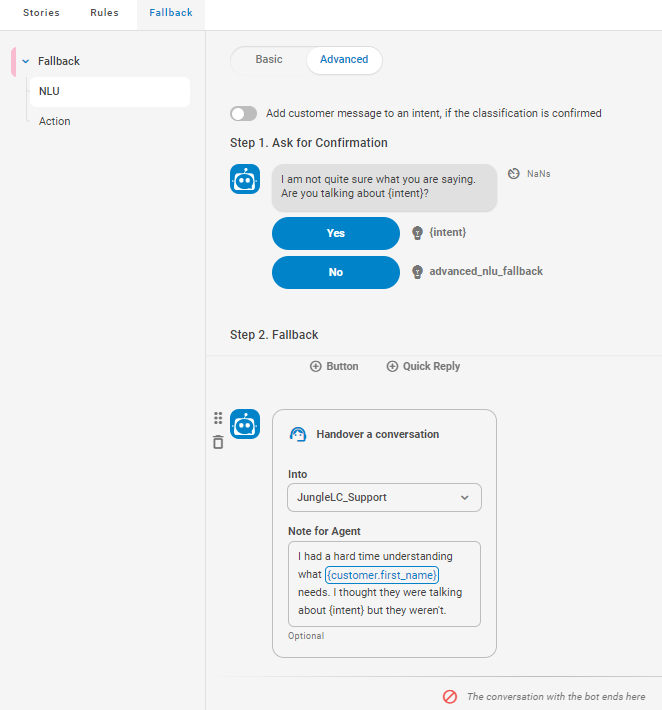Click the {intent} label beside Yes
Screen dimensions: 662x710
447,232
